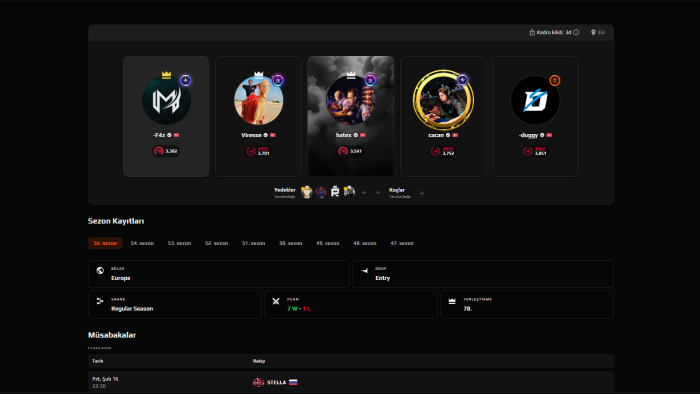This screenshot has height=394, width=700.
Task: Click the purple star badge on hatex's avatar
Action: (x=370, y=80)
